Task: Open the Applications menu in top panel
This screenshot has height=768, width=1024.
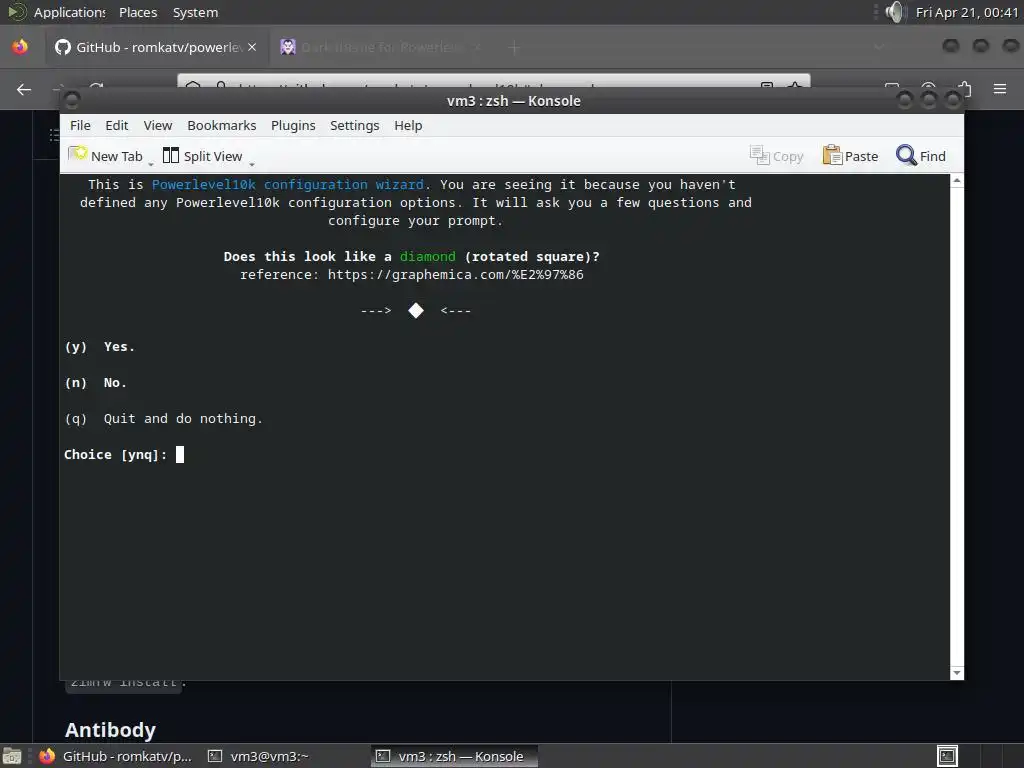Action: click(x=69, y=12)
